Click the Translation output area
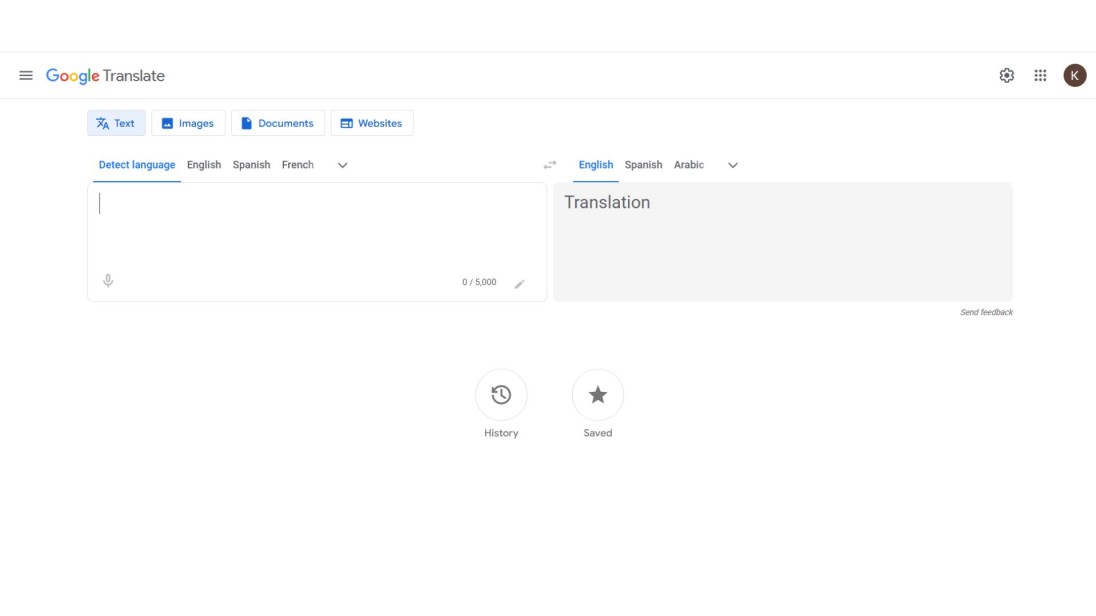Viewport: 1096px width, 616px height. (782, 242)
